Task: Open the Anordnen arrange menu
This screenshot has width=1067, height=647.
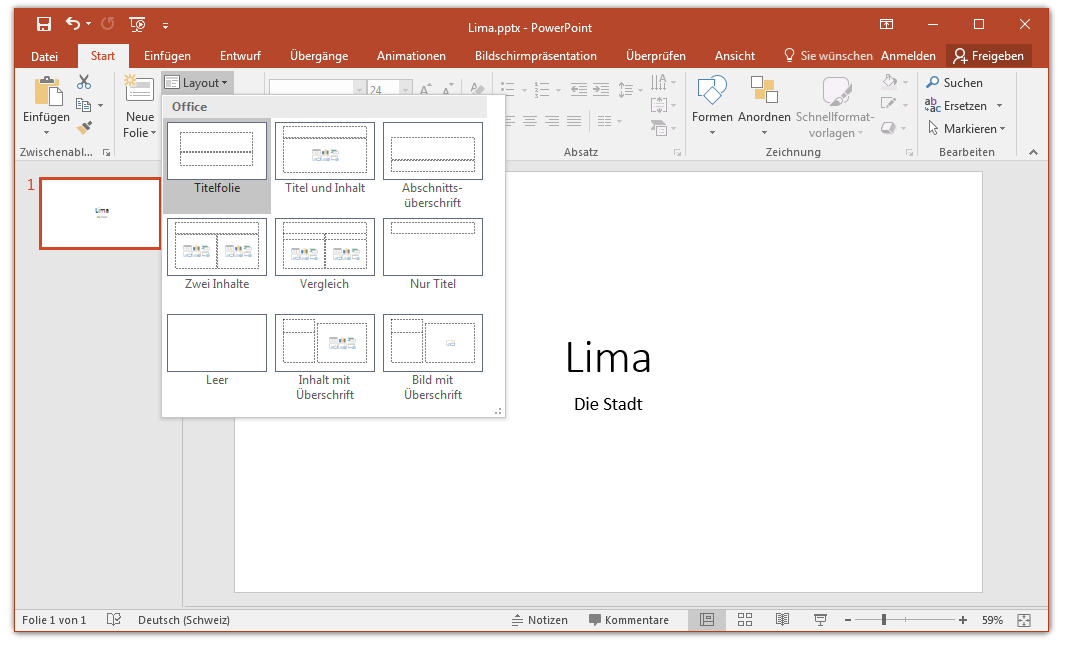Action: click(764, 106)
